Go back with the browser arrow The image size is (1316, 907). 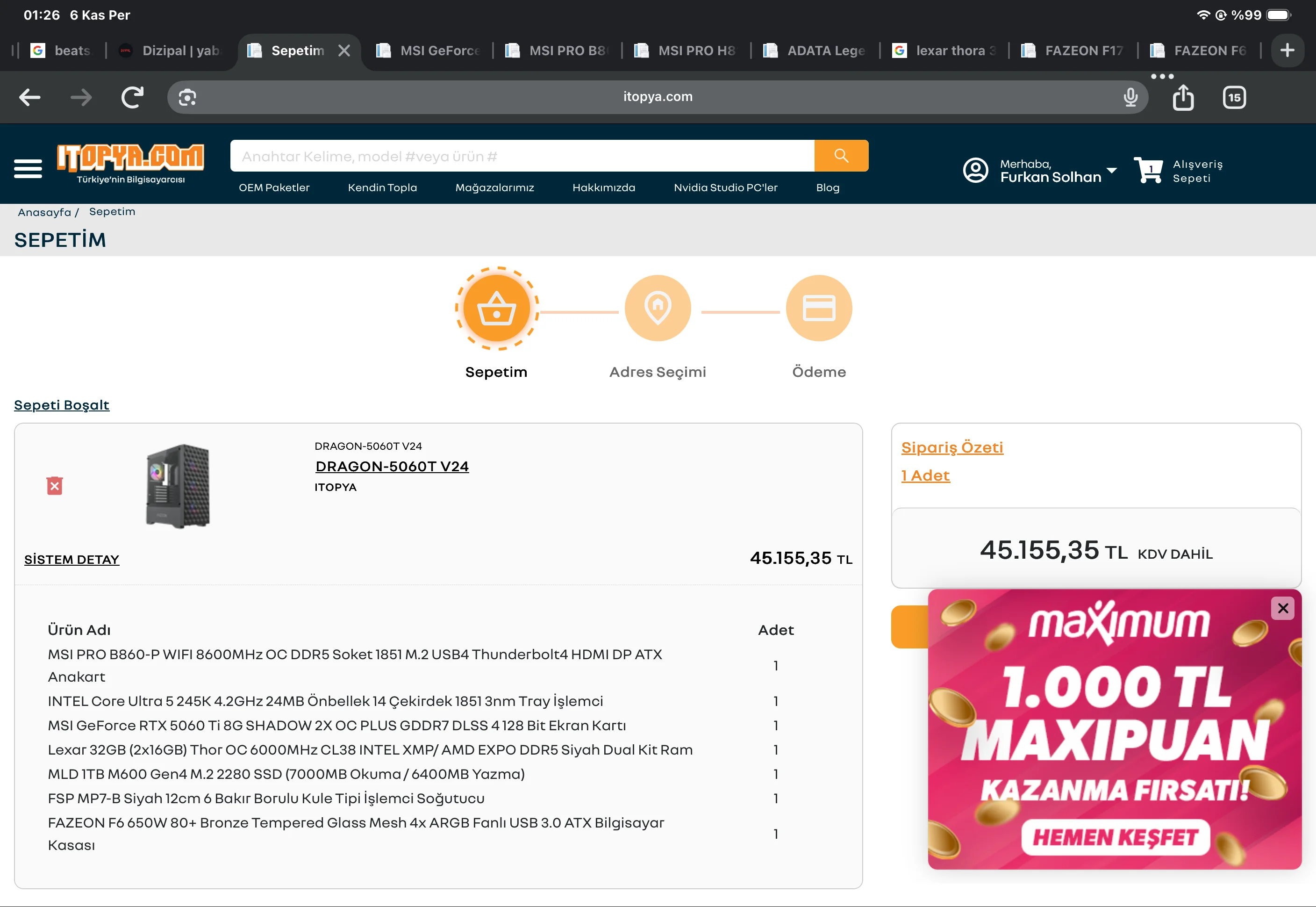click(x=29, y=97)
